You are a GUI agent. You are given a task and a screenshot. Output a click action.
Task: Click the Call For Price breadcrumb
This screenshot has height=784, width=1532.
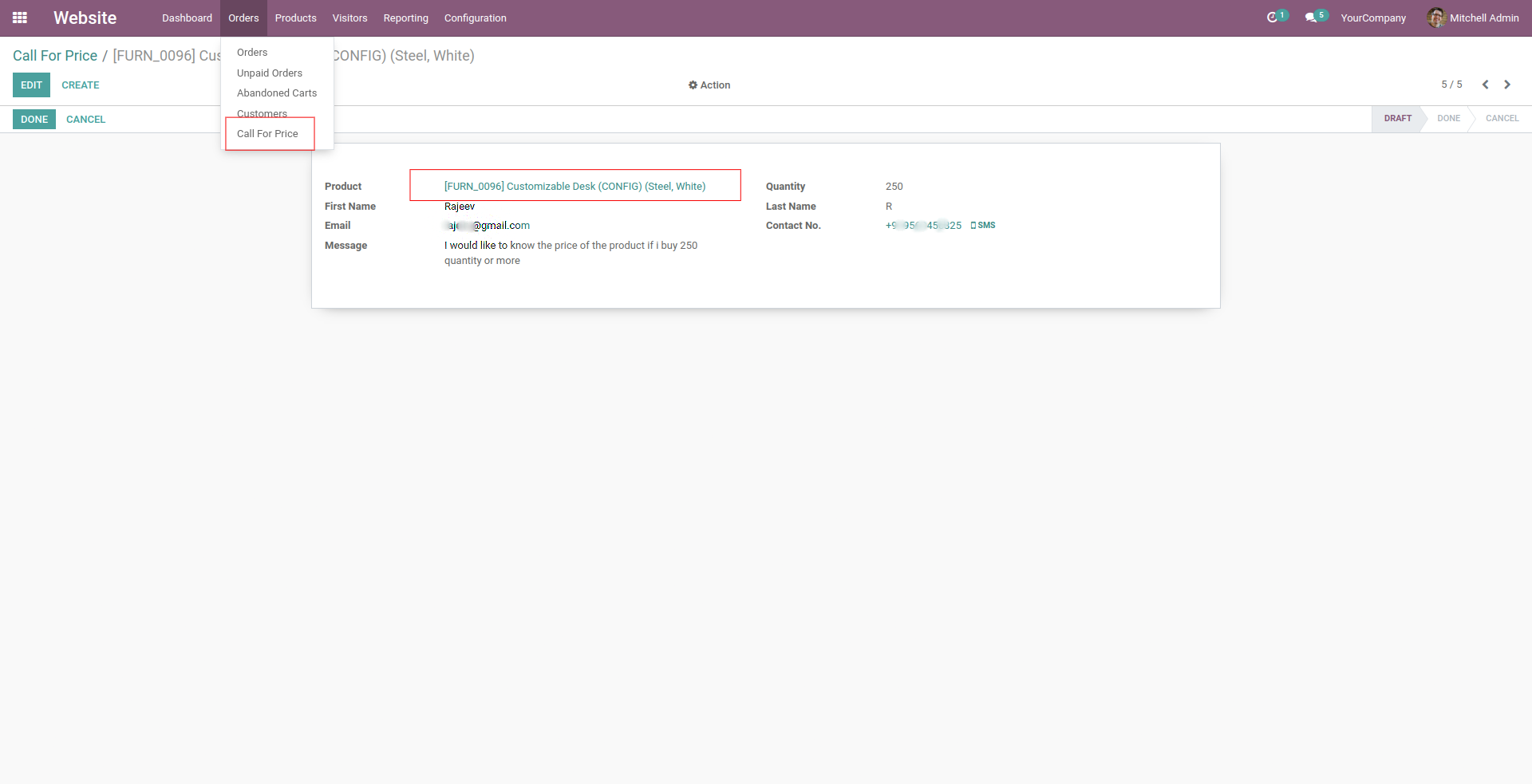55,56
